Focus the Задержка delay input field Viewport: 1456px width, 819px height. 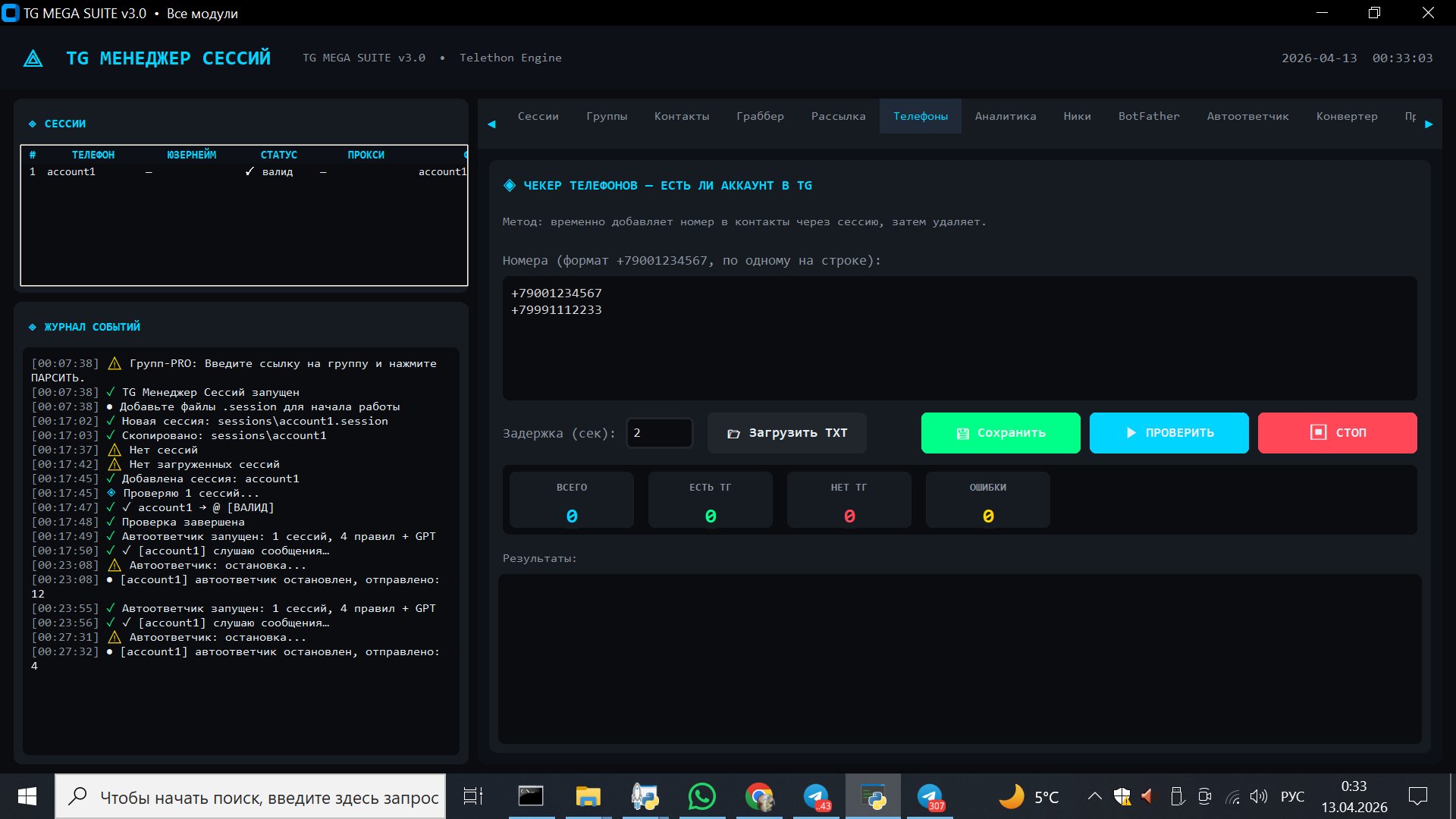tap(659, 433)
